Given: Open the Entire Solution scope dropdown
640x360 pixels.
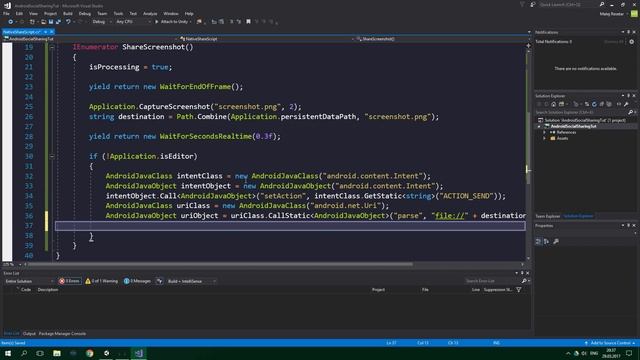Looking at the screenshot, I should click(x=29, y=281).
